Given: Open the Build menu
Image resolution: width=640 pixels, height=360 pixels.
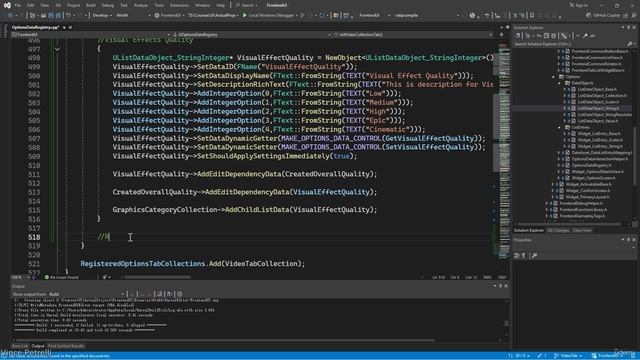Looking at the screenshot, I should (x=91, y=5).
